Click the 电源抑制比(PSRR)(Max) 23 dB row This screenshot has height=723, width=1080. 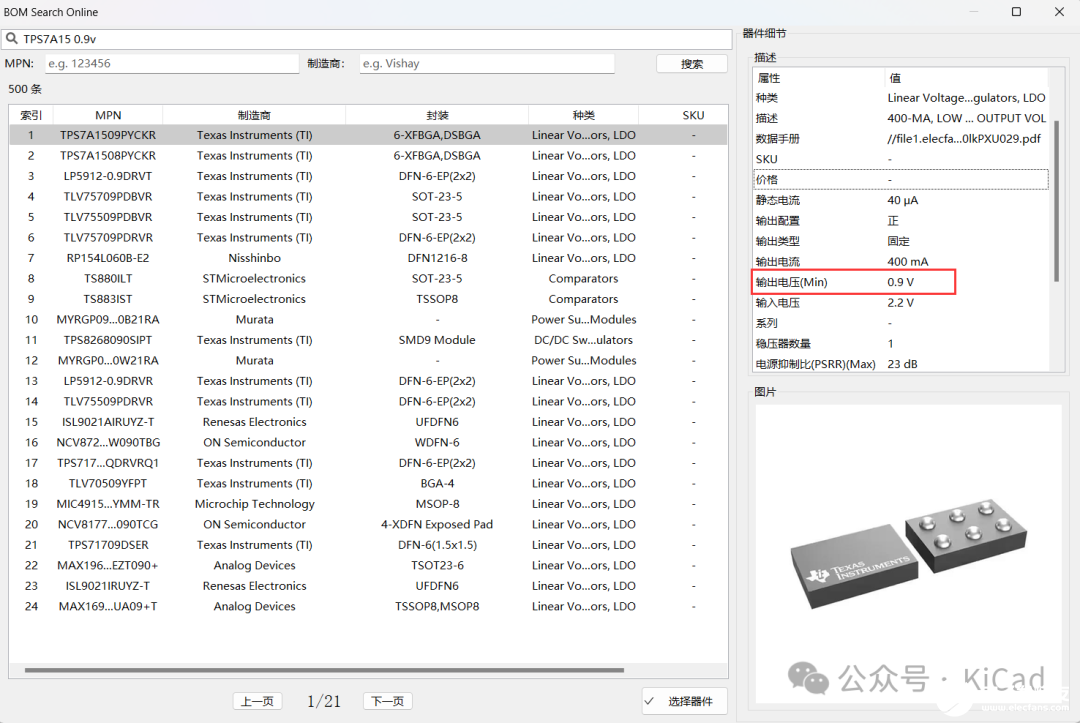[900, 364]
